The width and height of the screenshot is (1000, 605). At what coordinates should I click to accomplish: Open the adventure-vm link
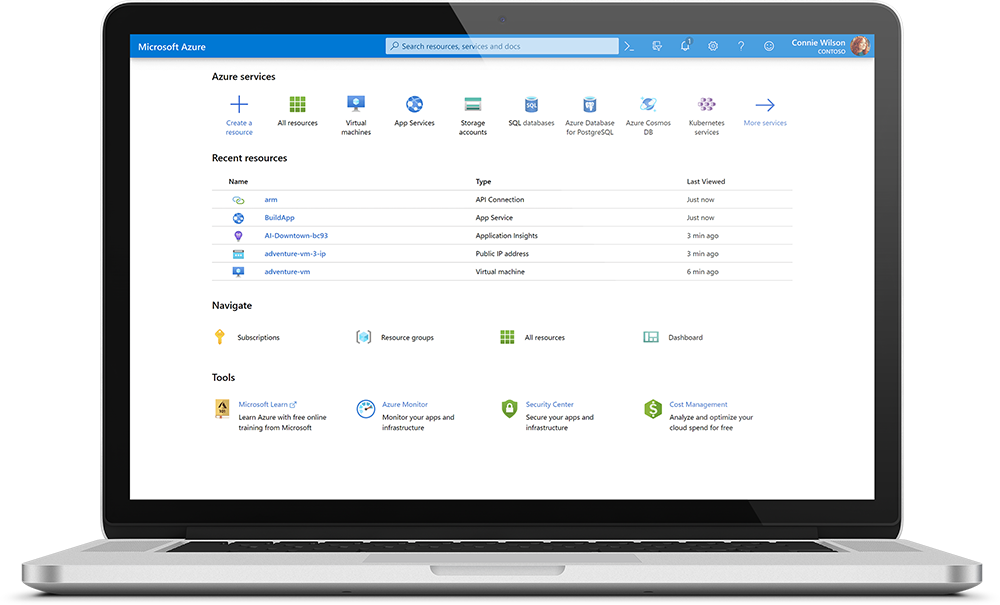[x=287, y=272]
